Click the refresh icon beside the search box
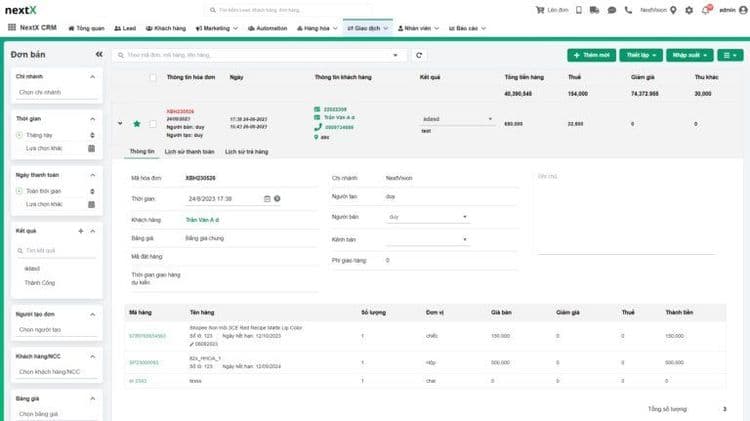 419,55
